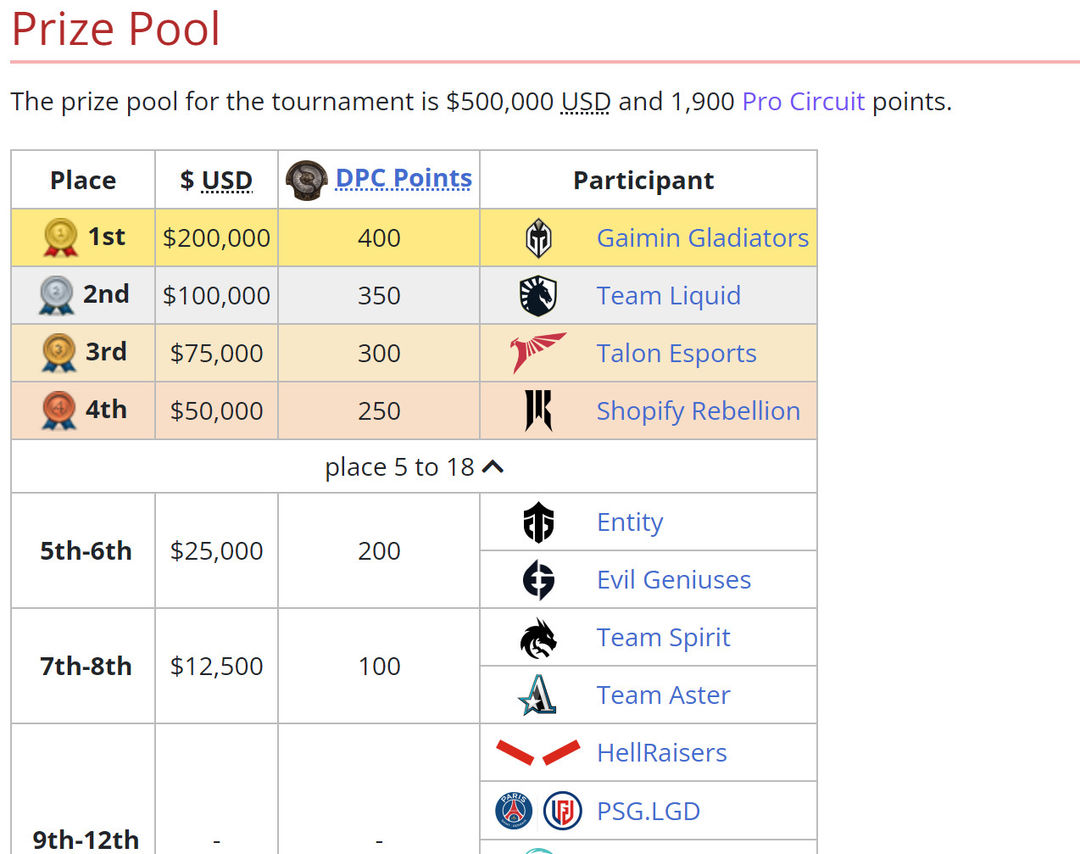Open the Team Liquid link

coord(669,296)
